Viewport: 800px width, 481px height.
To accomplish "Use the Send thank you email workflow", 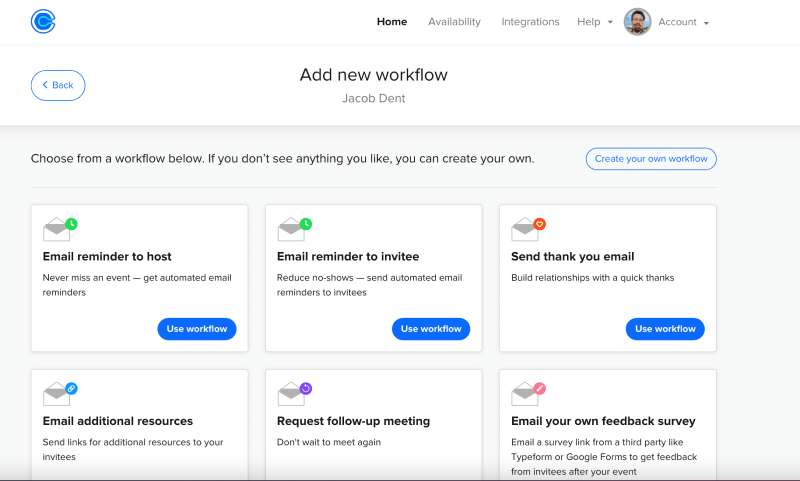I will click(665, 329).
